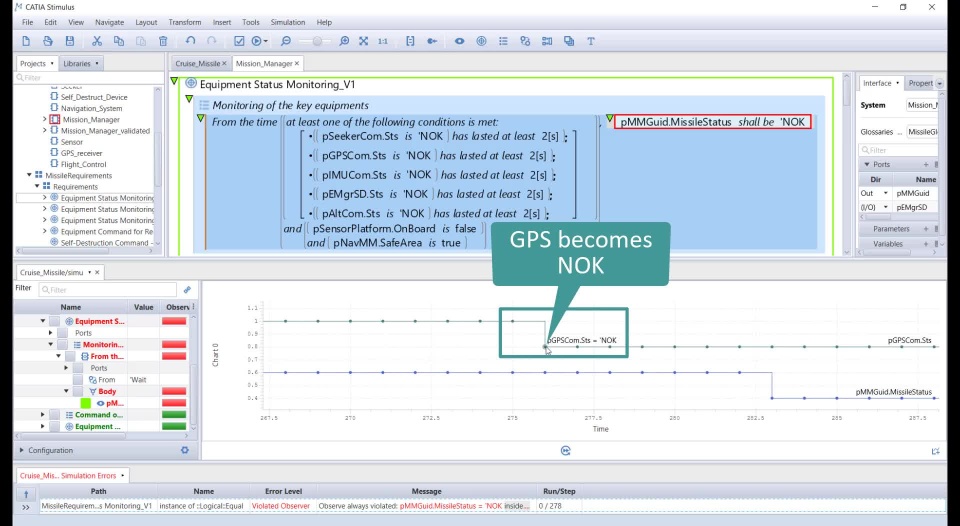Click the simulation Filter input field
The height and width of the screenshot is (526, 960).
(x=108, y=290)
